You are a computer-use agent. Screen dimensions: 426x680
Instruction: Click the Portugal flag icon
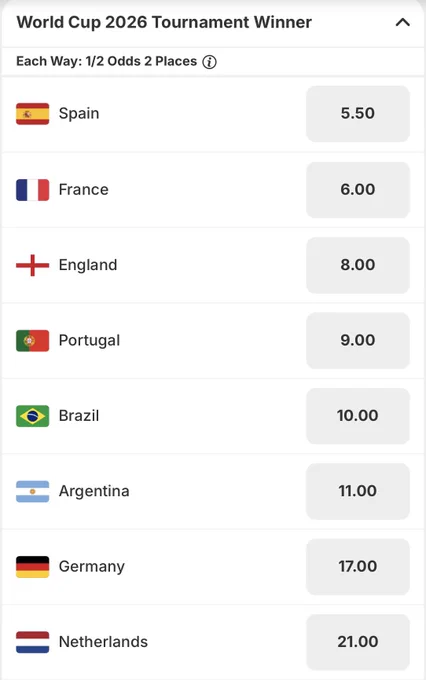point(33,341)
